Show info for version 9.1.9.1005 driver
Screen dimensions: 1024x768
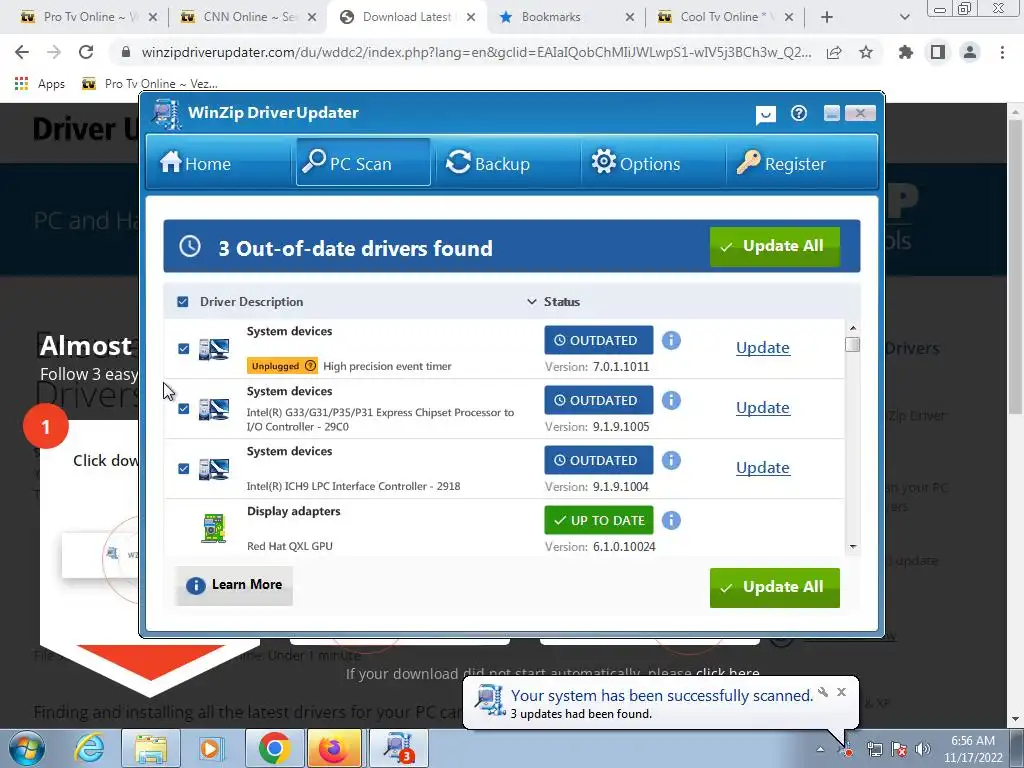[671, 400]
